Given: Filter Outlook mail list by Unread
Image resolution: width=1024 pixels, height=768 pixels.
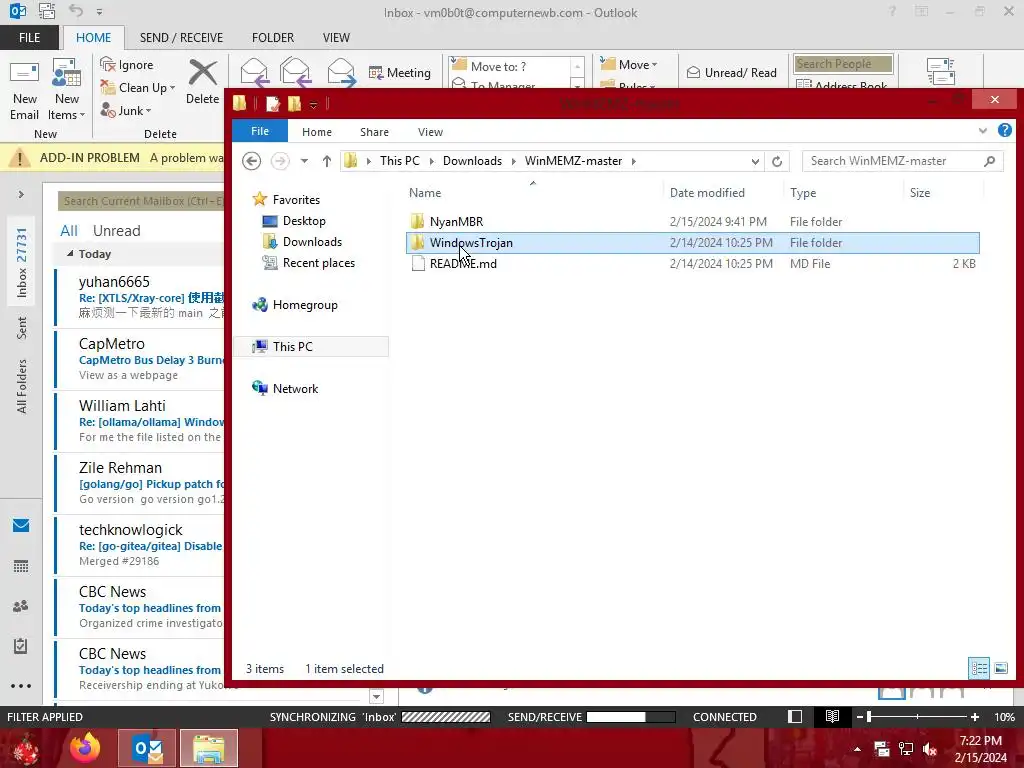Looking at the screenshot, I should pyautogui.click(x=116, y=231).
